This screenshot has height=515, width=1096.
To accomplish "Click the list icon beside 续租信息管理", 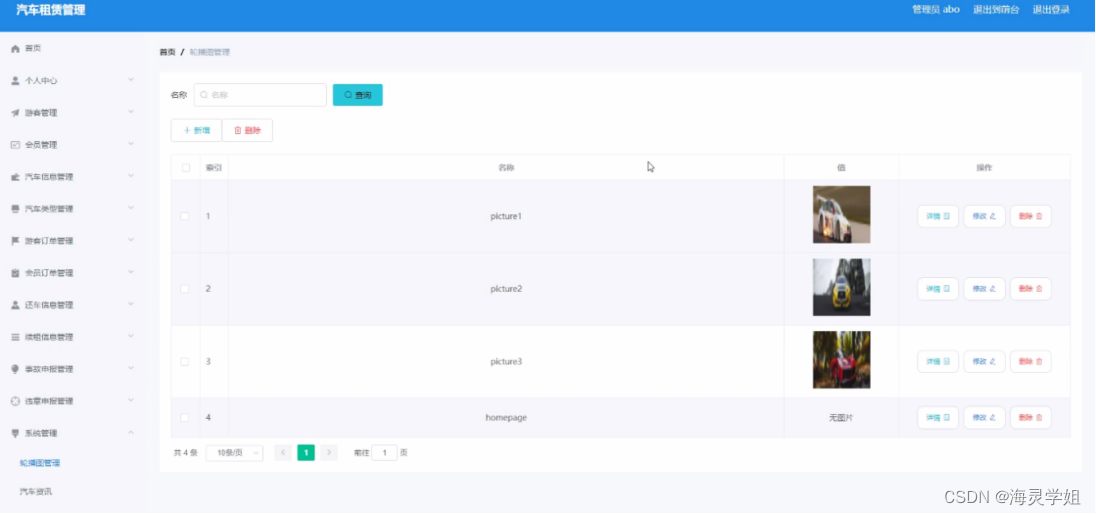I will 15,338.
